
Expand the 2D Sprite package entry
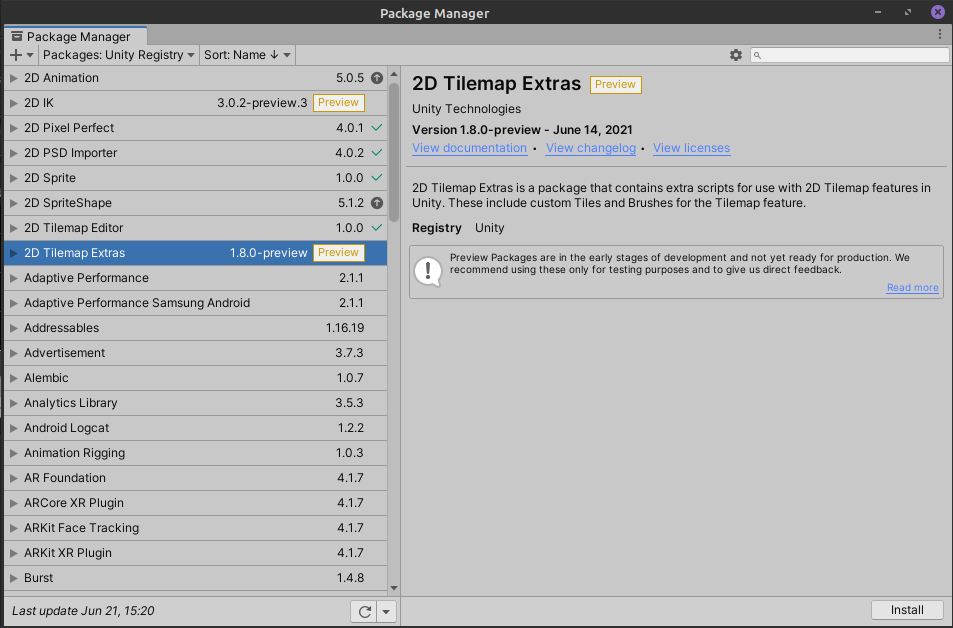pos(13,178)
